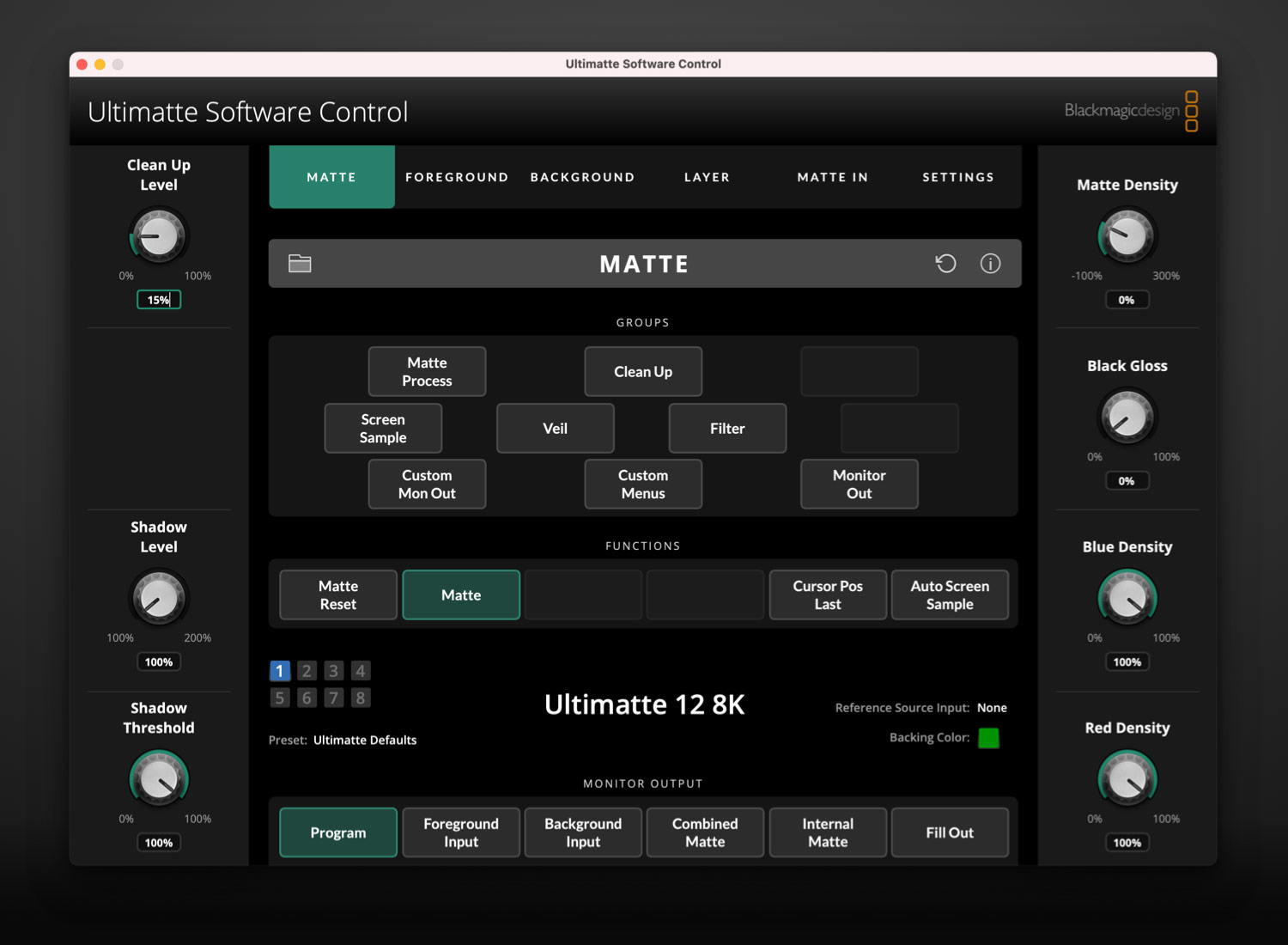Click the Black Gloss knob
Image resolution: width=1288 pixels, height=945 pixels.
click(1127, 417)
